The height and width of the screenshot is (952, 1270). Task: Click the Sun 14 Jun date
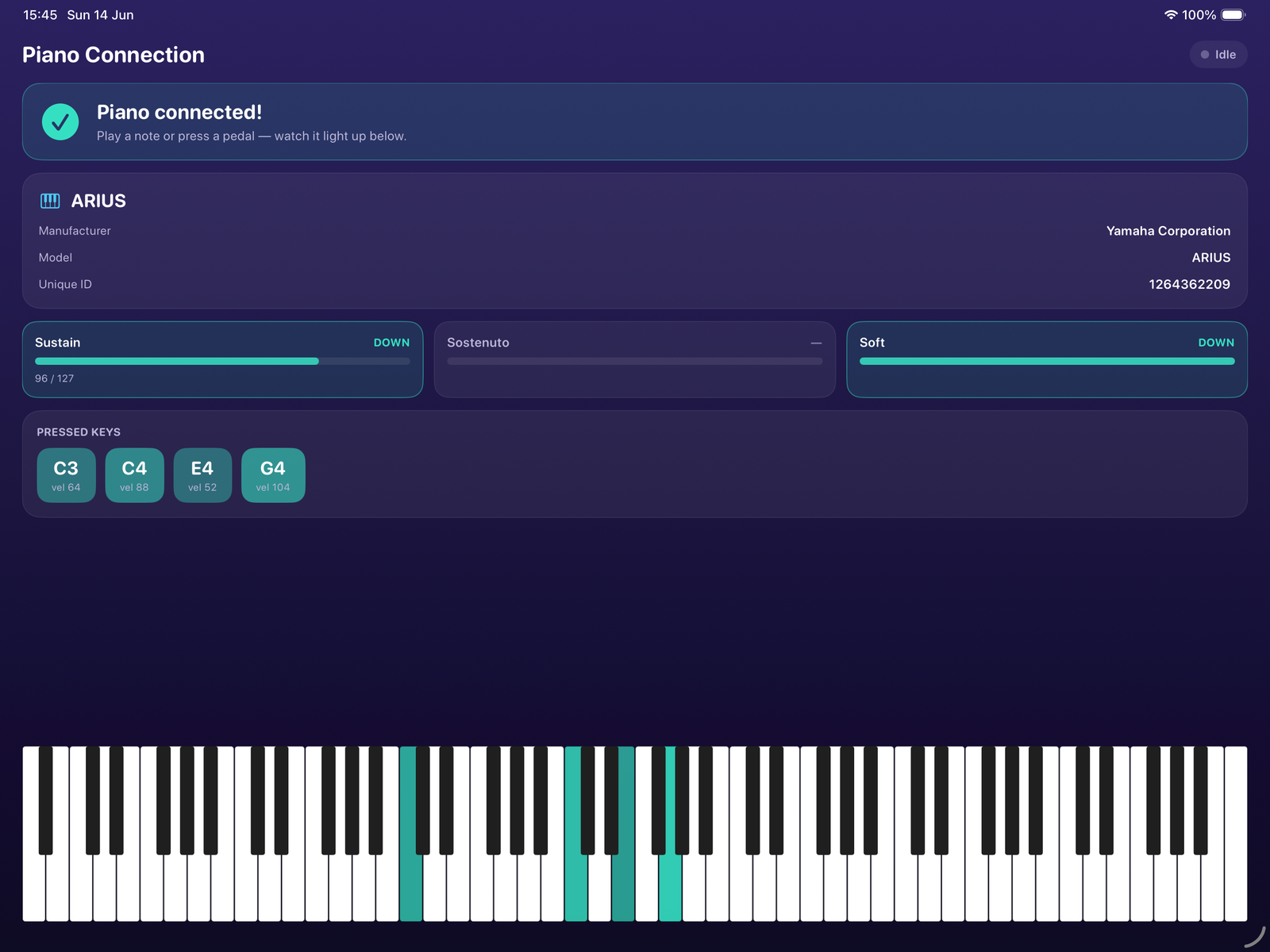tap(100, 15)
